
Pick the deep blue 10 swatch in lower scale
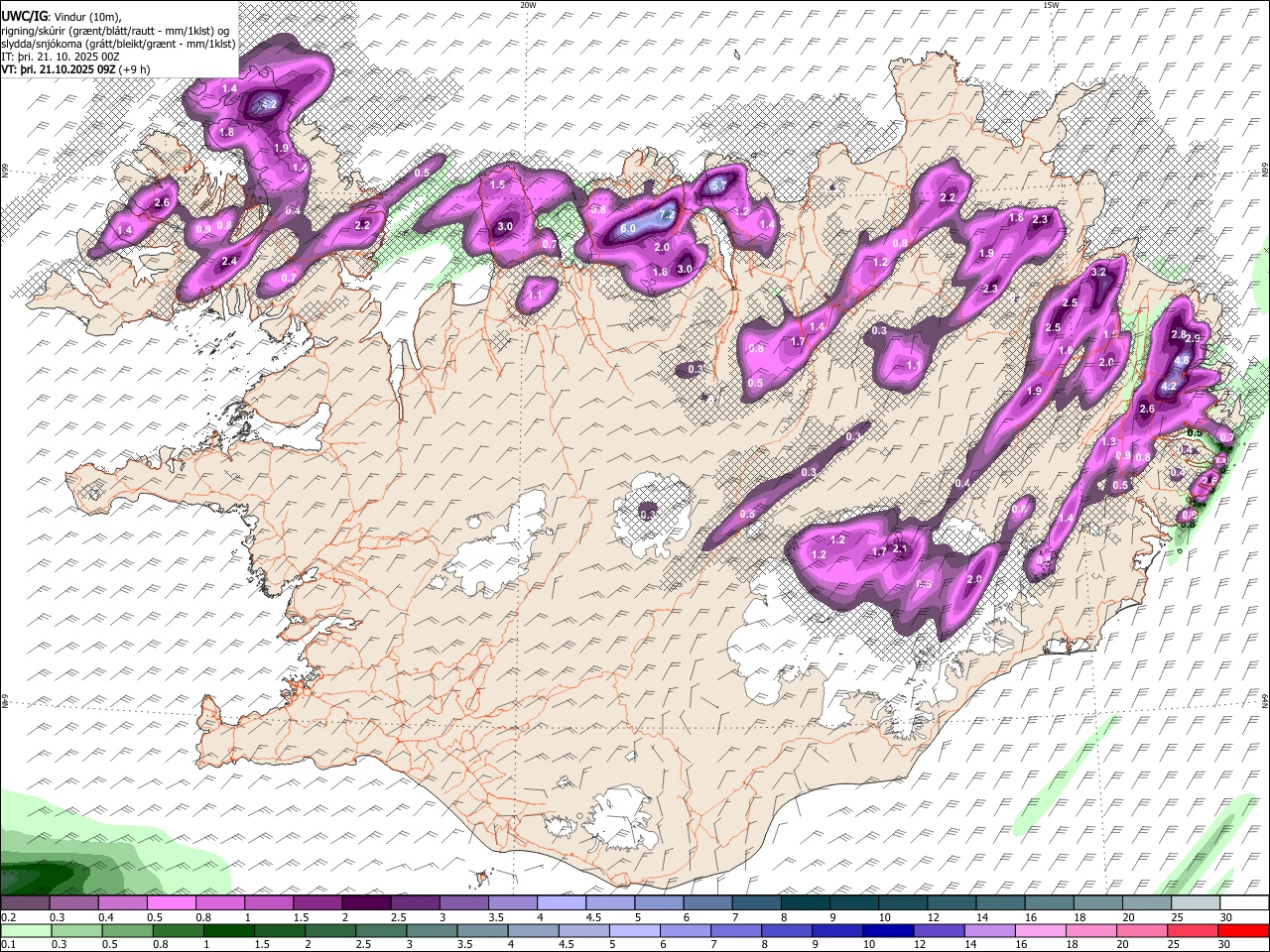click(x=887, y=930)
